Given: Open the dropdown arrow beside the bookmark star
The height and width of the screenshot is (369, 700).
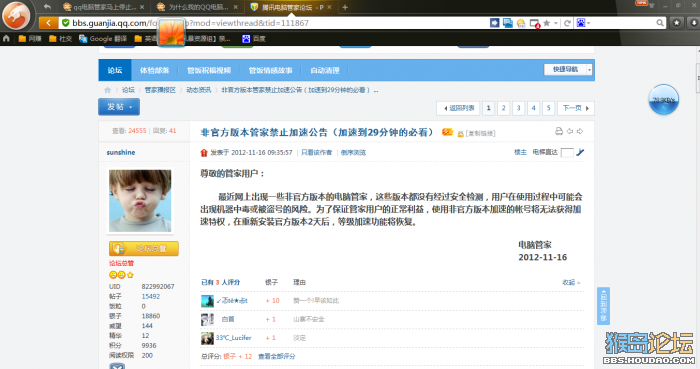Looking at the screenshot, I should [556, 23].
